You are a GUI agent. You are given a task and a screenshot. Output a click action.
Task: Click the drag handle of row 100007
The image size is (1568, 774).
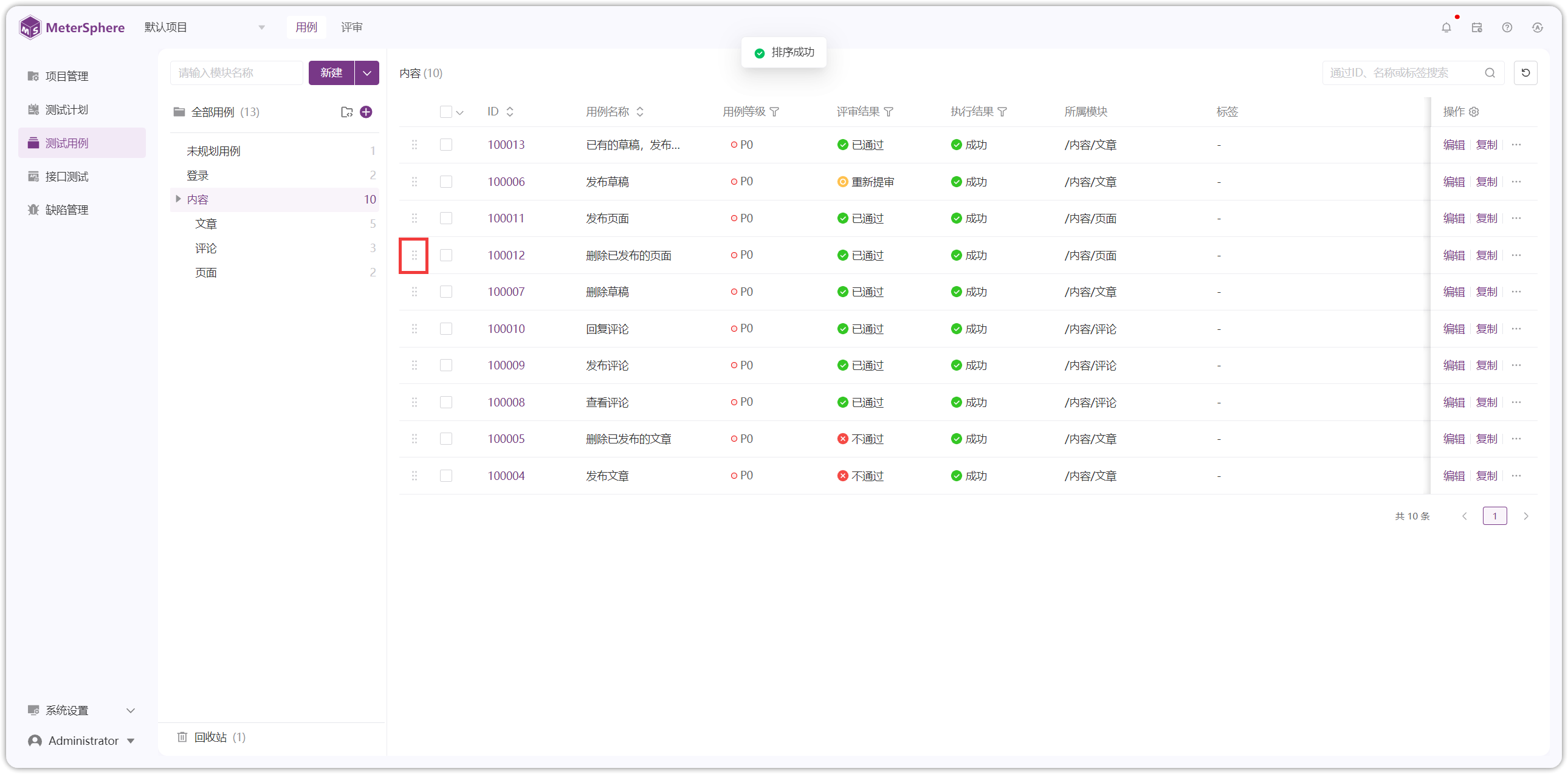pyautogui.click(x=414, y=292)
